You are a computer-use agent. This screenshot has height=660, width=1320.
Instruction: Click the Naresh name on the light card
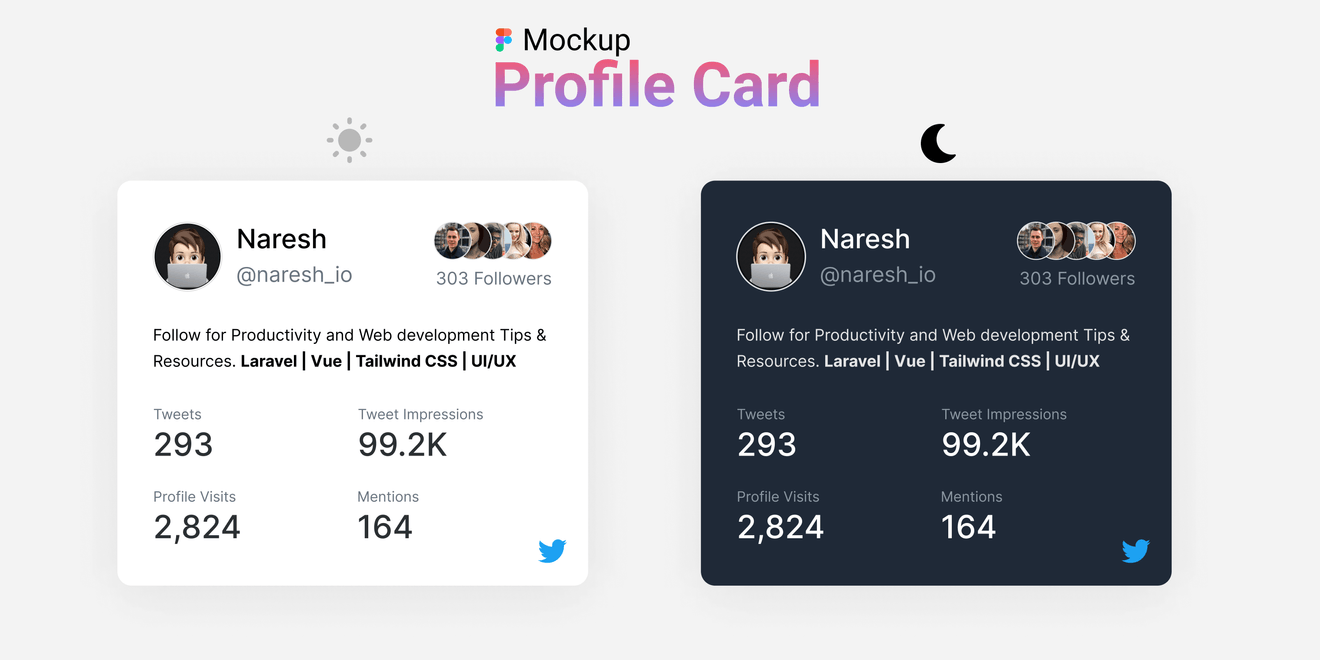pyautogui.click(x=282, y=239)
